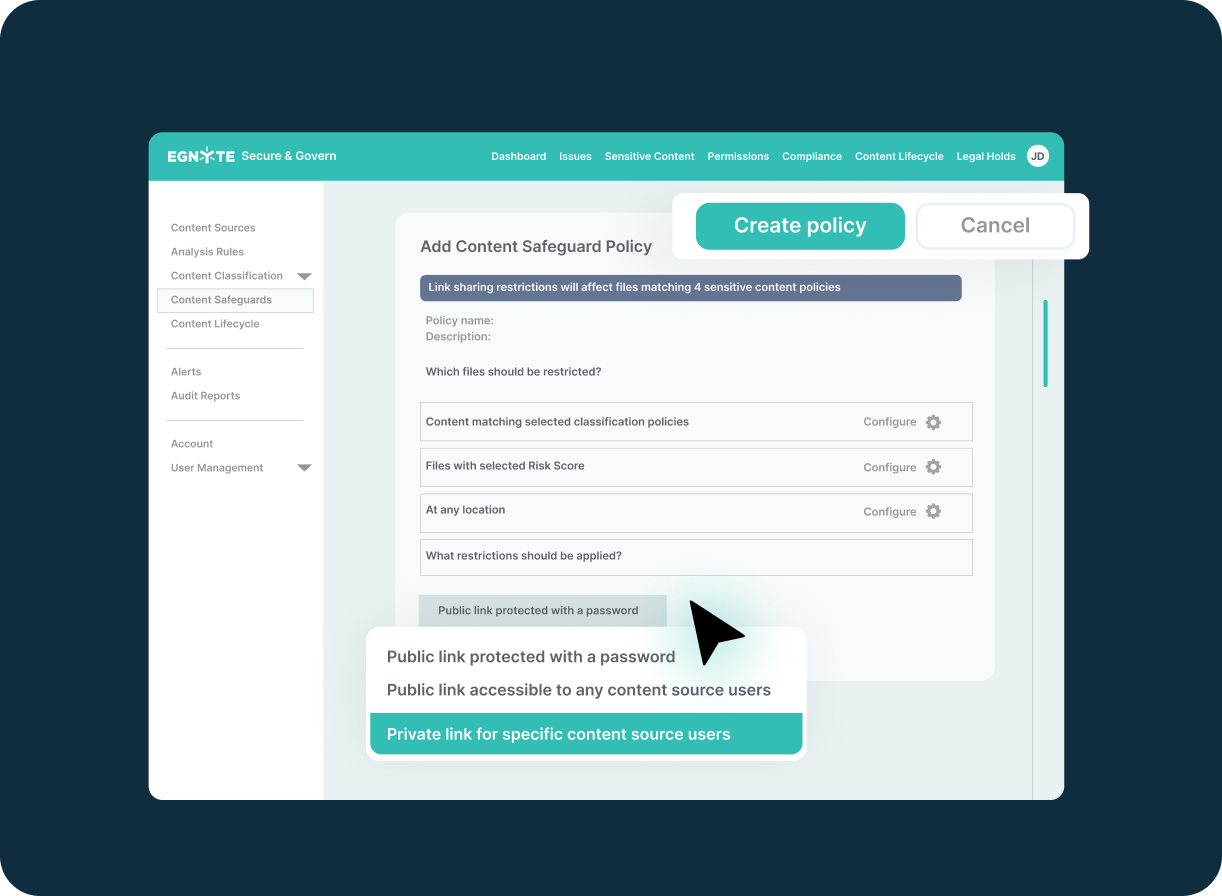Open Content Safeguards in the sidebar

pos(221,300)
